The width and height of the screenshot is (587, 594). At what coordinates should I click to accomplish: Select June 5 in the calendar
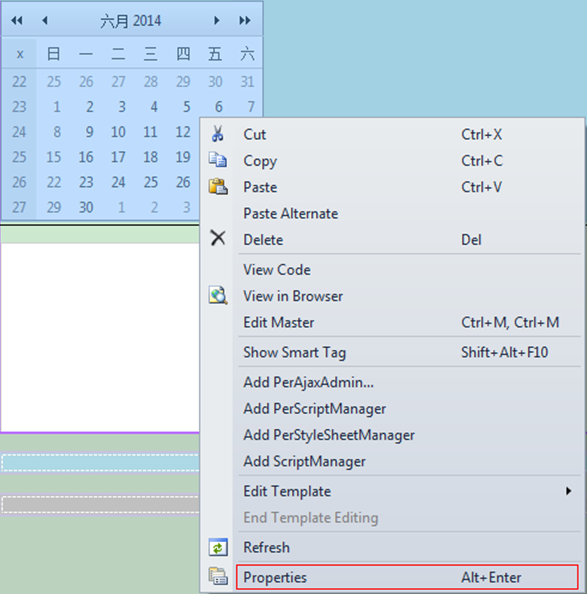click(x=186, y=107)
